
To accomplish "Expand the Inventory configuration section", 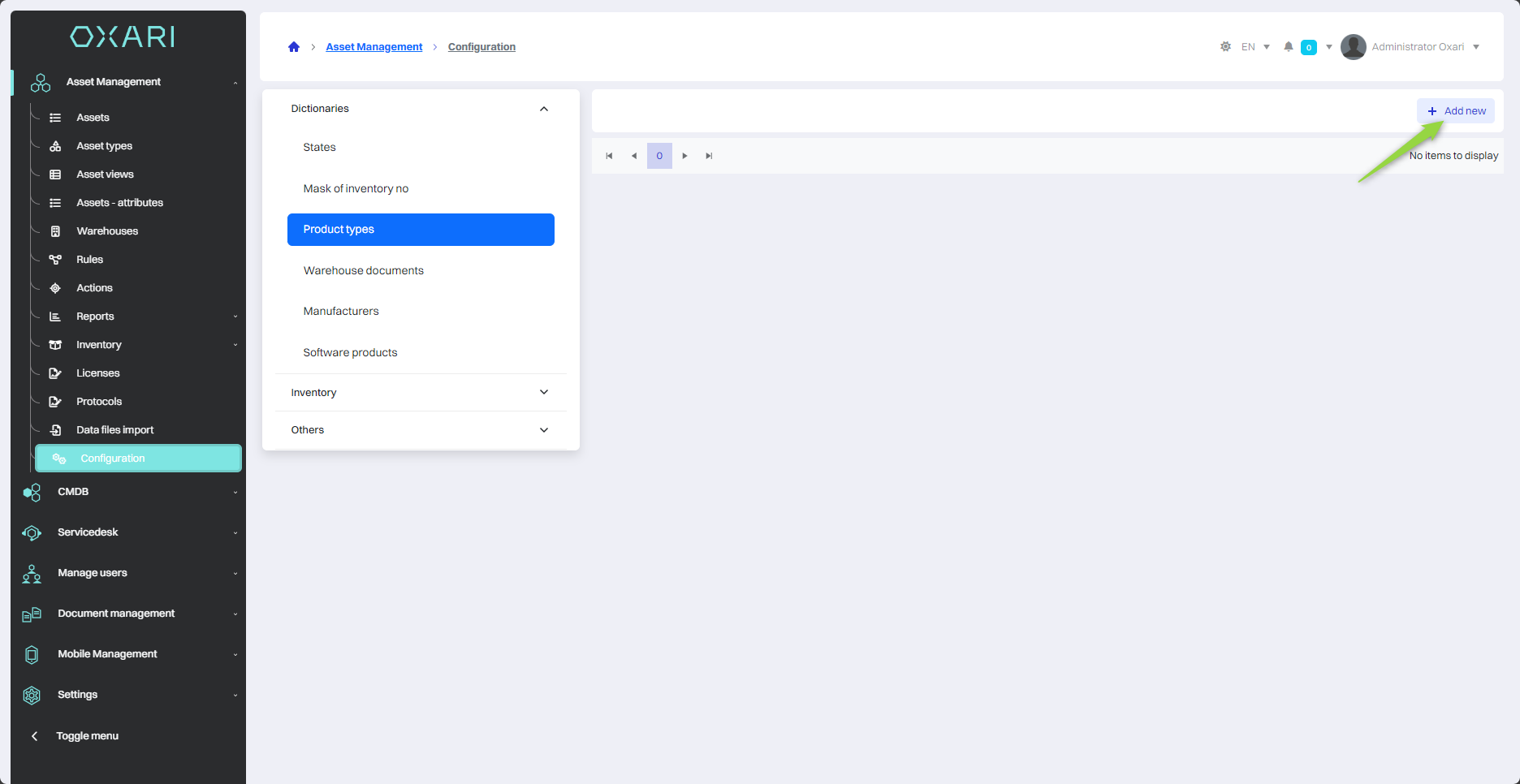I will (x=543, y=393).
